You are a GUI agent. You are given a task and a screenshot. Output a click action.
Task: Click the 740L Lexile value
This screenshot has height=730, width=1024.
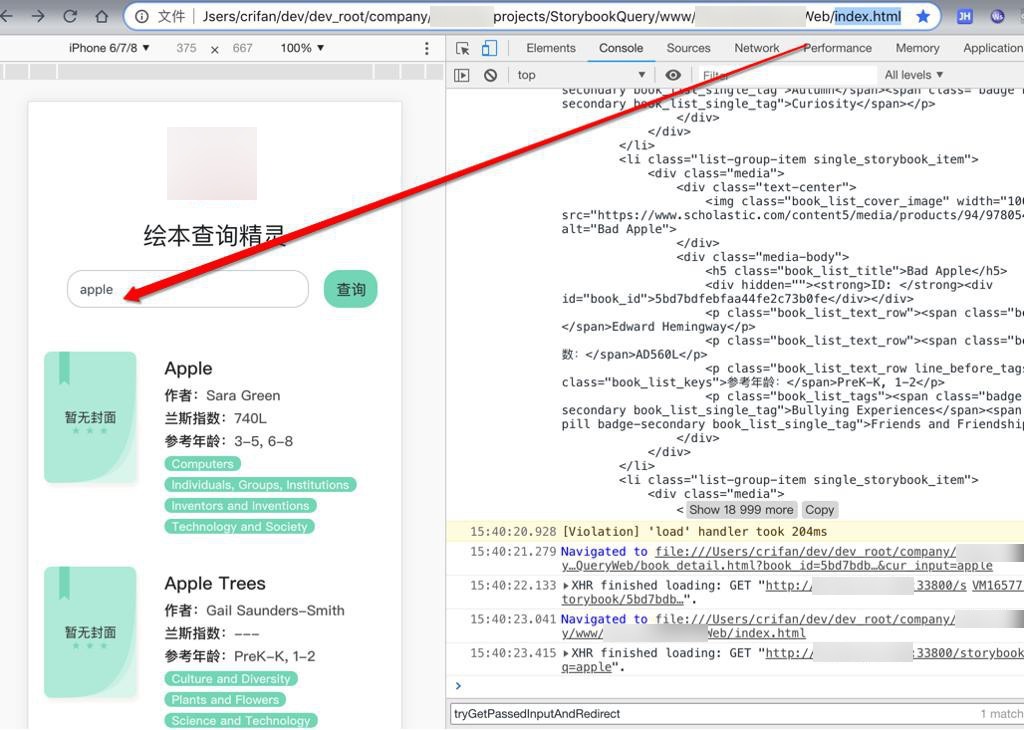point(250,419)
